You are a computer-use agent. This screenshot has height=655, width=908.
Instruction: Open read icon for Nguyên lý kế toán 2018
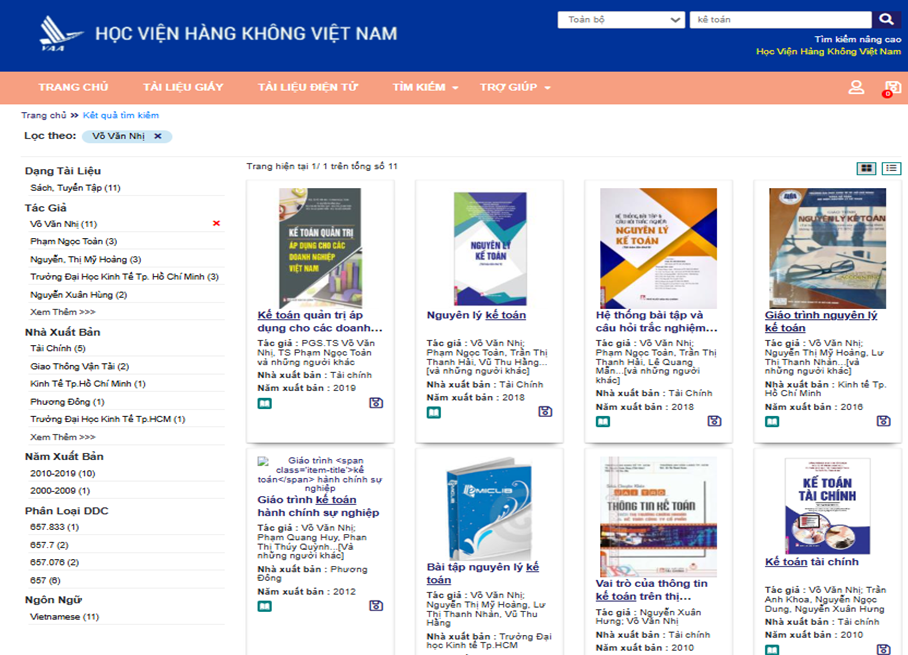pos(434,413)
